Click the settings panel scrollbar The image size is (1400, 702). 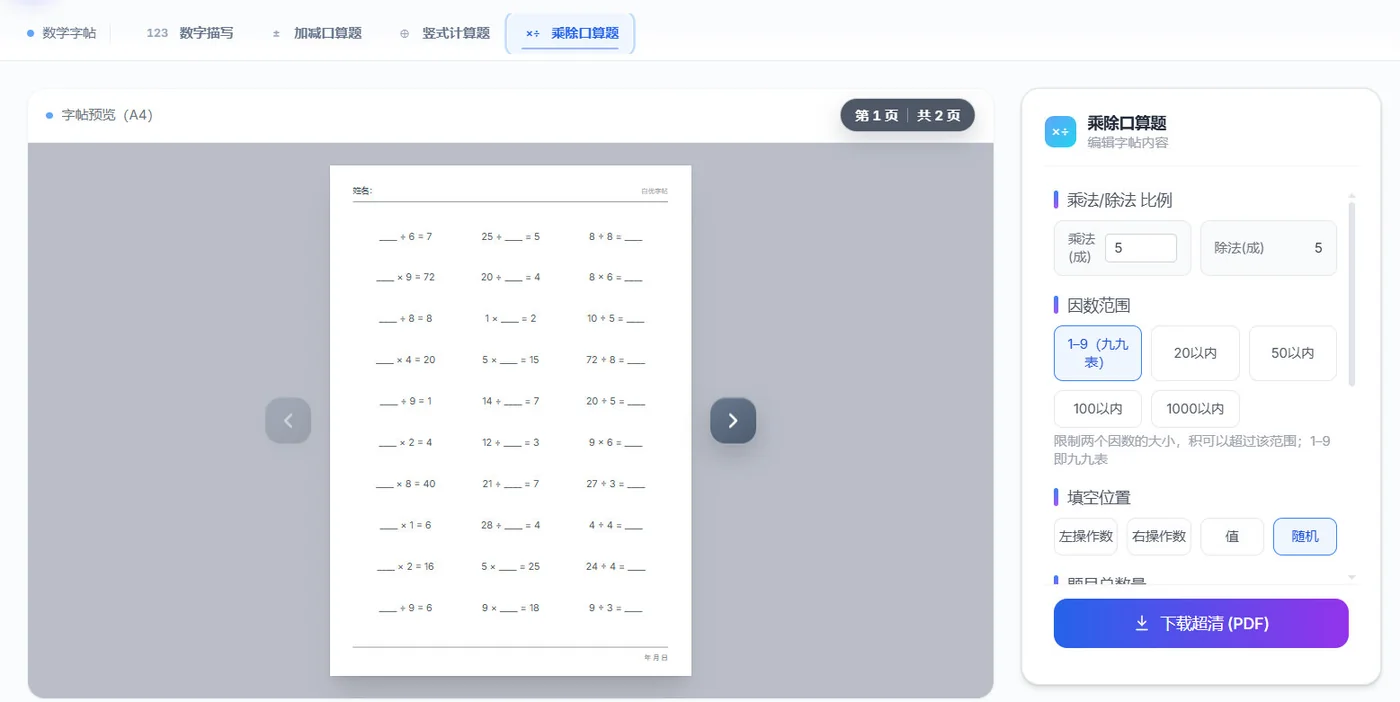click(x=1352, y=292)
